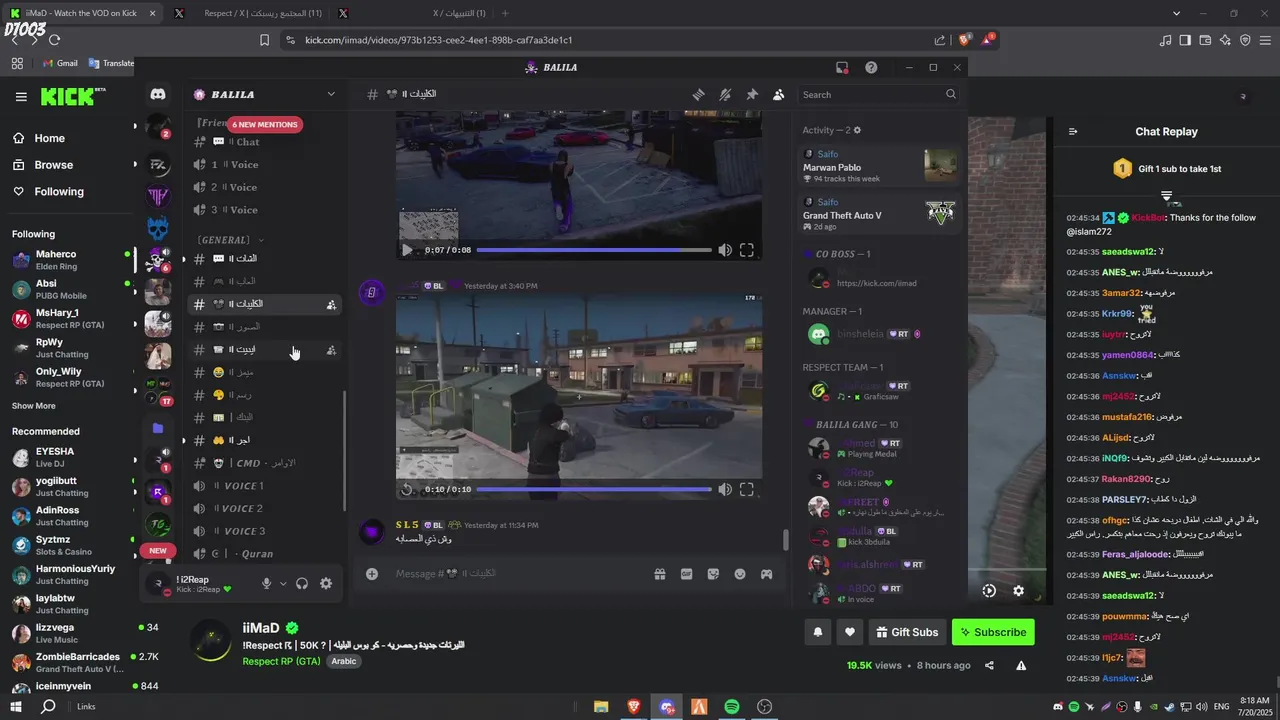Join the VOICE 1 channel
The width and height of the screenshot is (1280, 720).
(265, 486)
